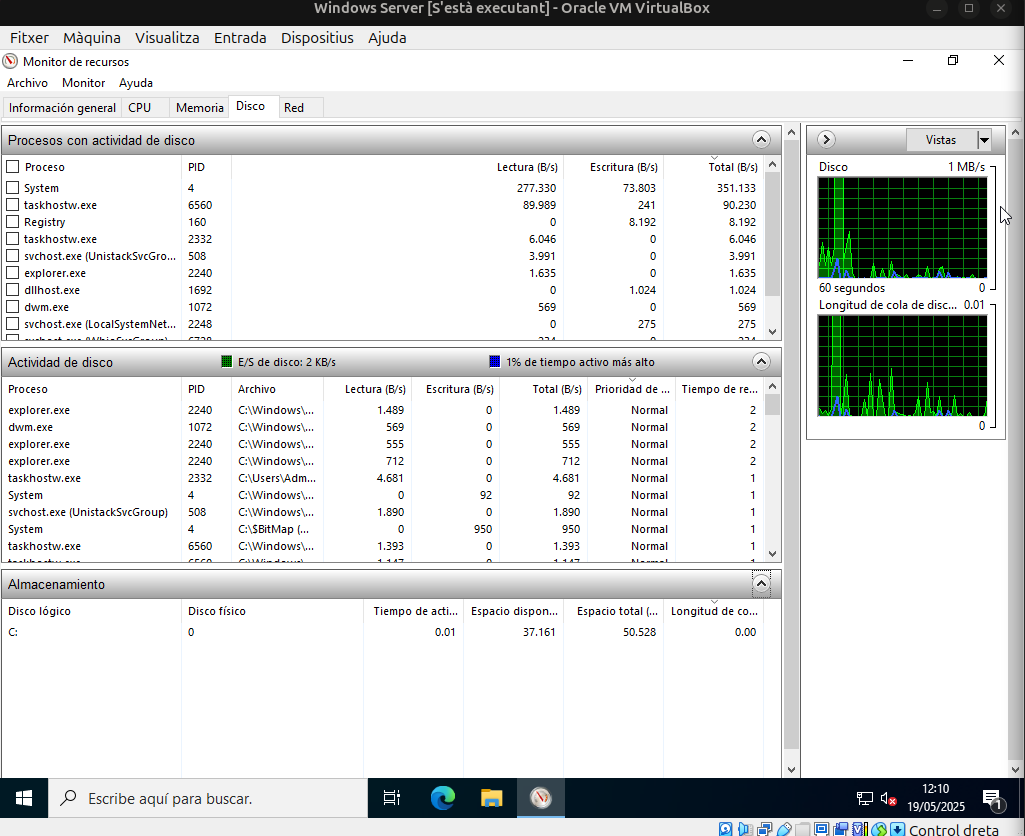Viewport: 1025px width, 836px height.
Task: Switch to the Memoria tab
Action: click(x=199, y=107)
